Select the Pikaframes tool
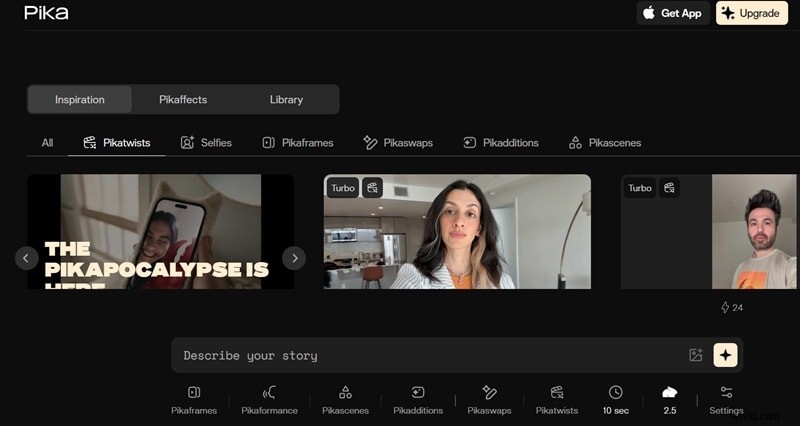 [x=194, y=400]
